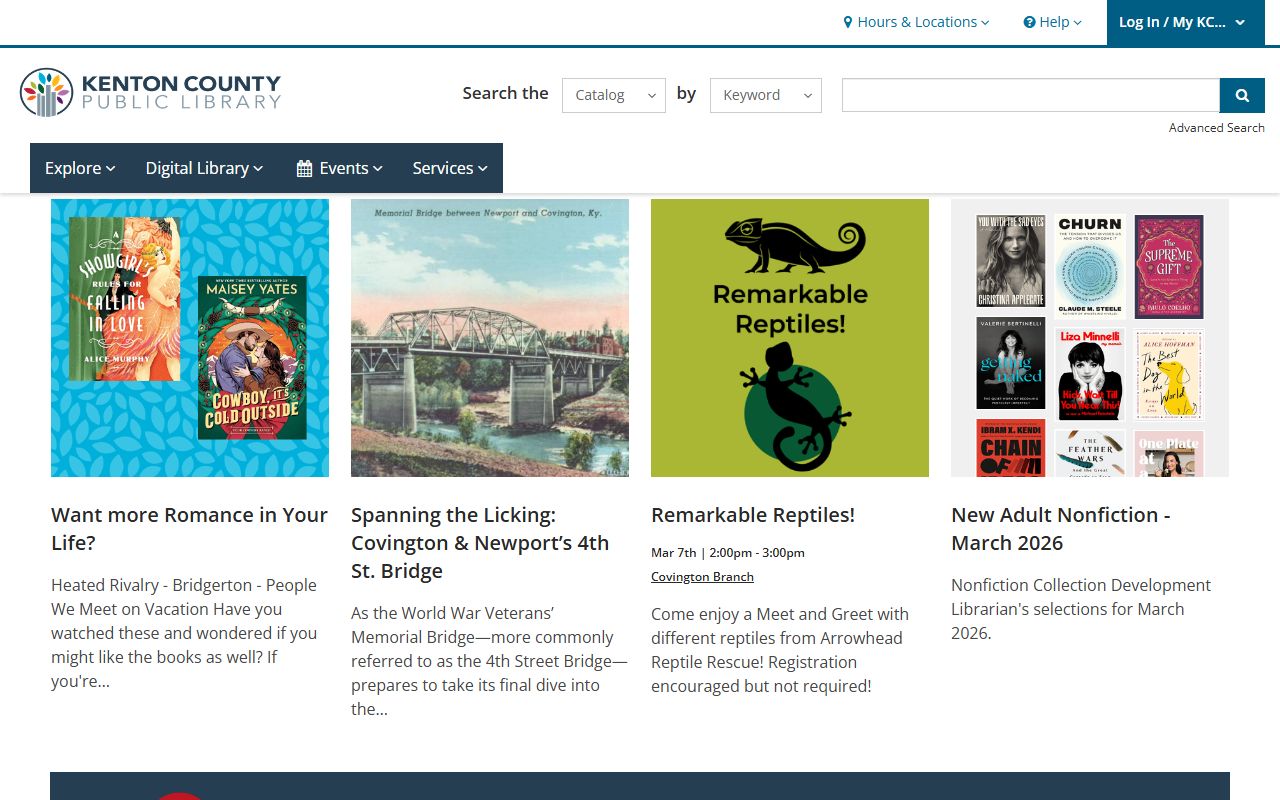Open the Keyword search type dropdown

pos(765,95)
